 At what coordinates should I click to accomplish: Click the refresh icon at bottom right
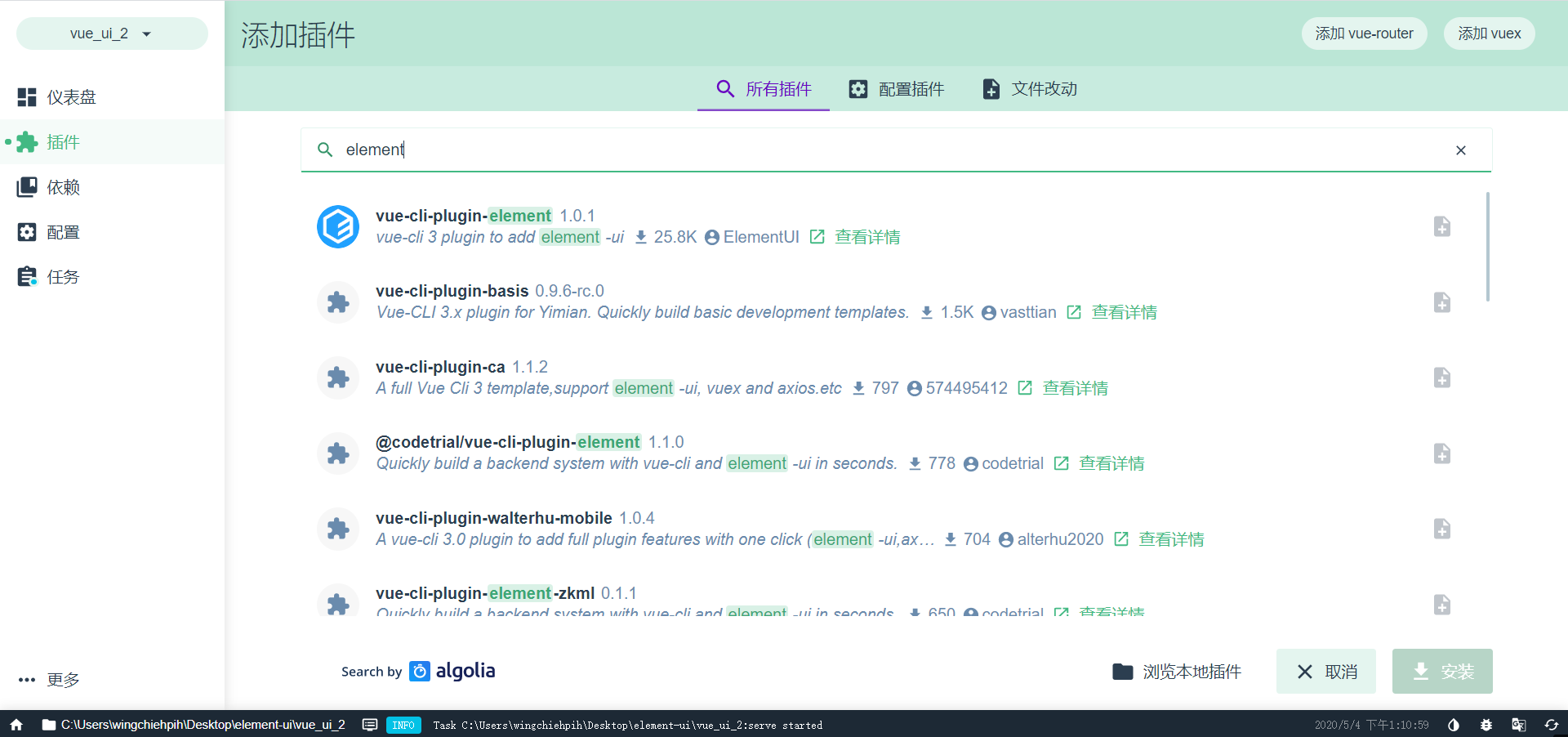pyautogui.click(x=1551, y=725)
